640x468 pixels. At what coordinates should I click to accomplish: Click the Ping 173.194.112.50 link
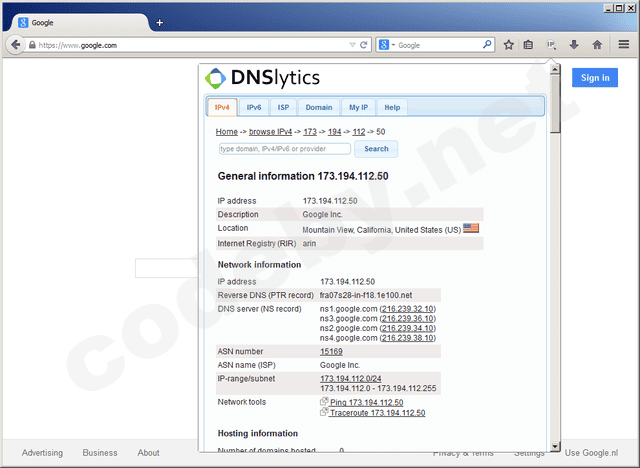[x=367, y=402]
